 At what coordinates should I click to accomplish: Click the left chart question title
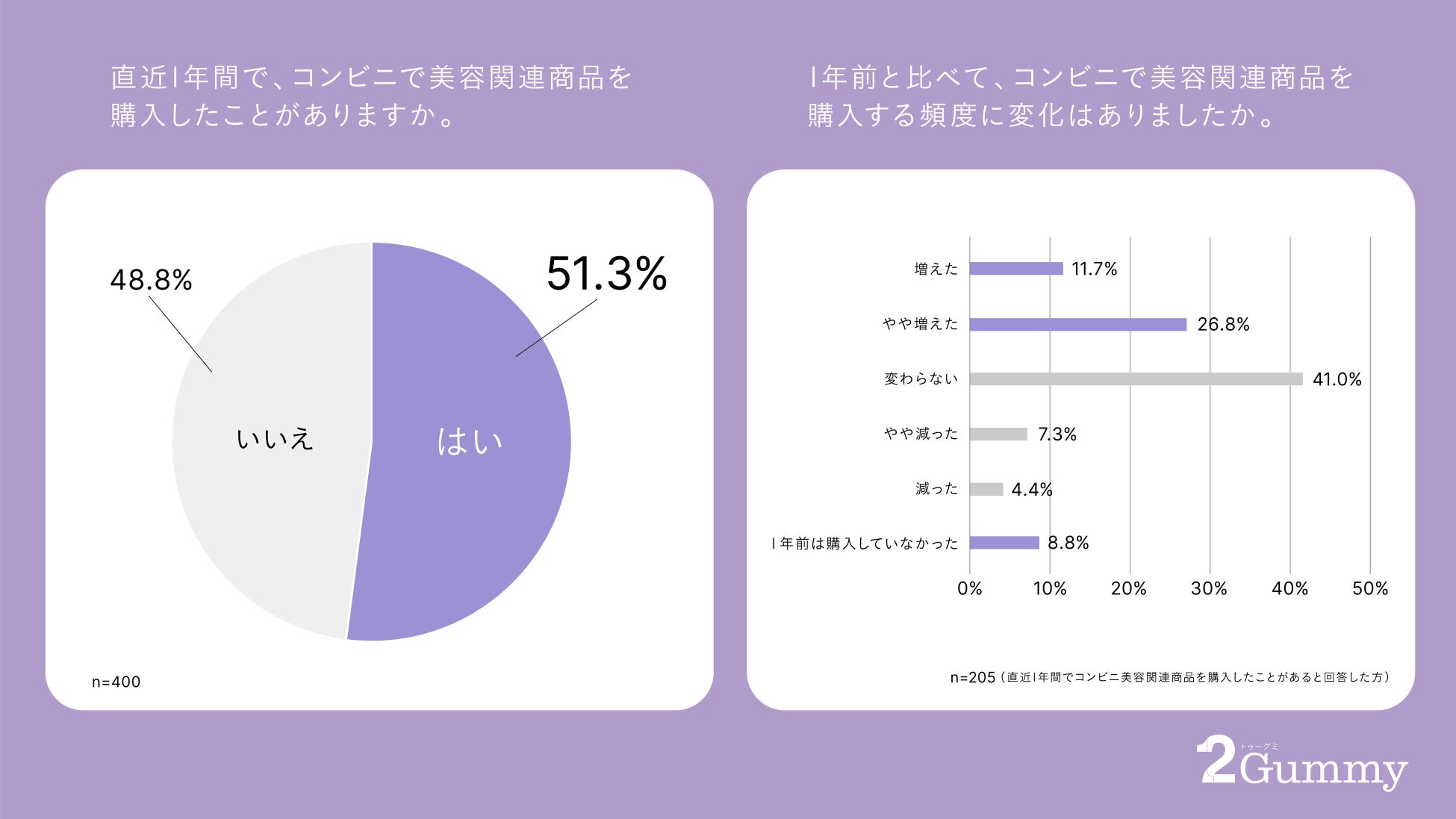pos(372,96)
